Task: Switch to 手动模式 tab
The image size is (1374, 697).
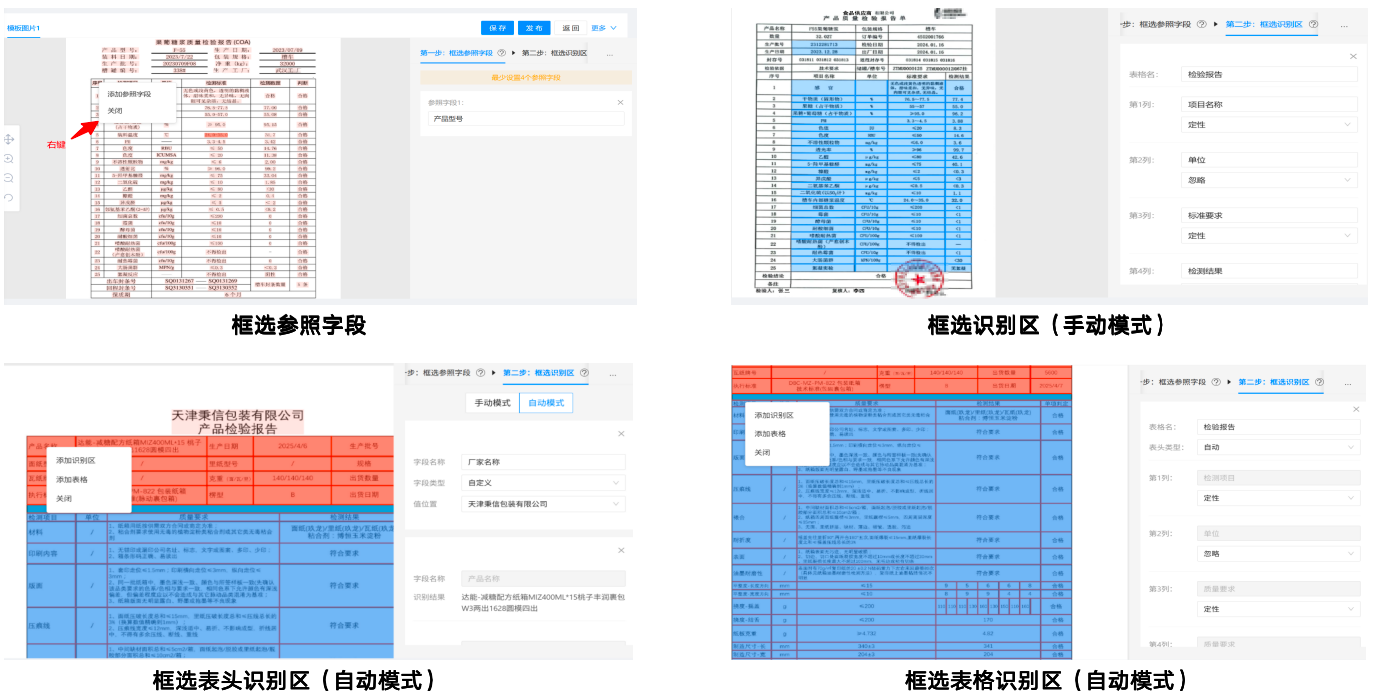Action: pos(492,403)
